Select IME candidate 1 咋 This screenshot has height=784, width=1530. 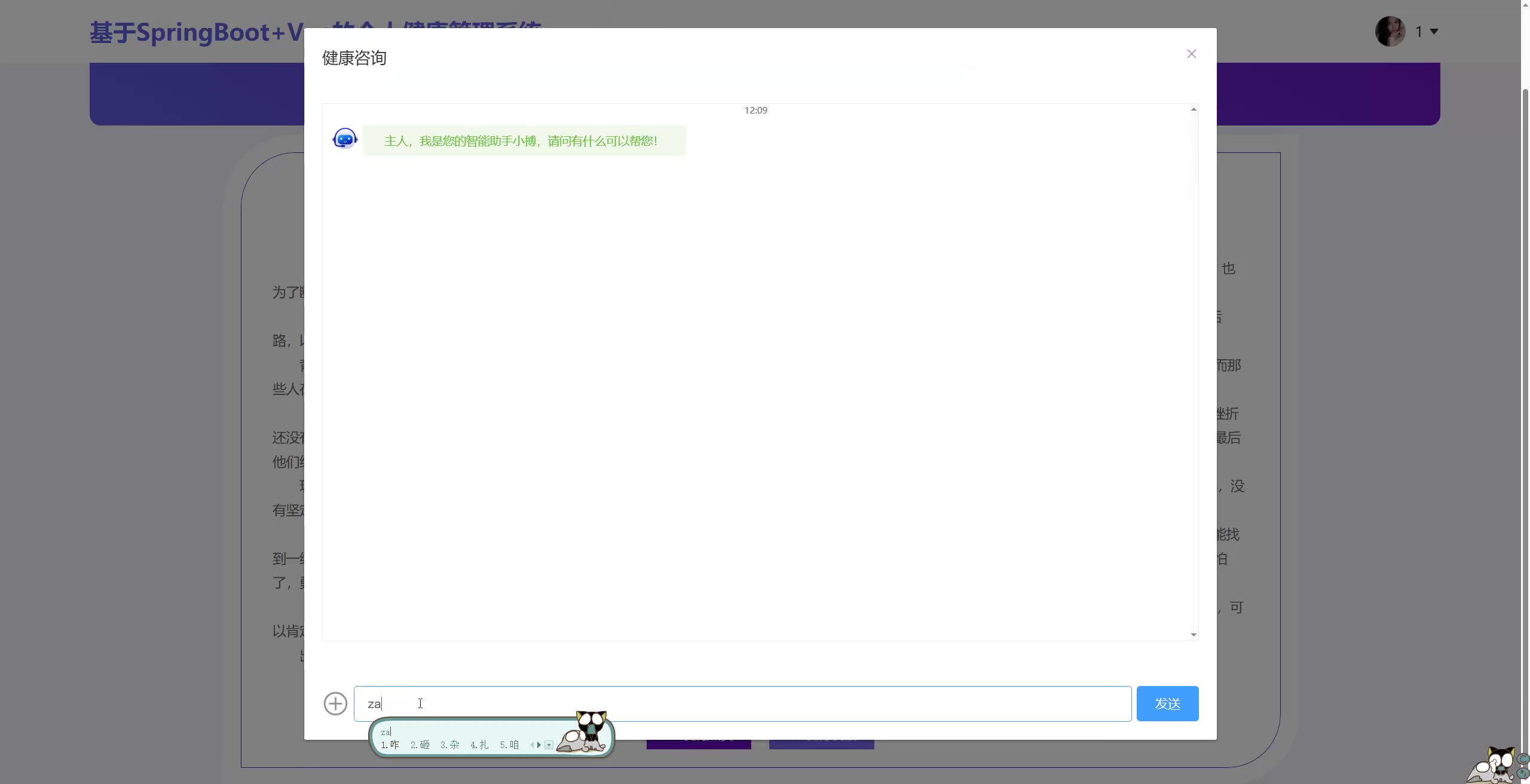point(390,745)
